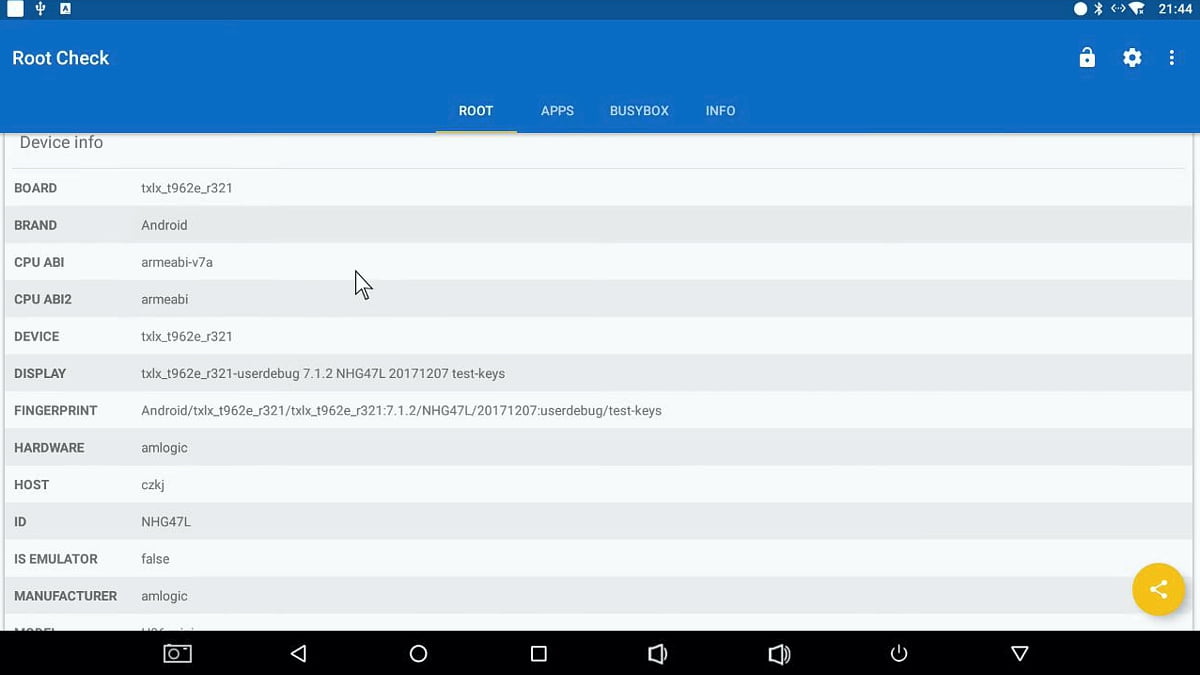The height and width of the screenshot is (675, 1200).
Task: Take screenshot with navigation bar camera icon
Action: point(177,653)
